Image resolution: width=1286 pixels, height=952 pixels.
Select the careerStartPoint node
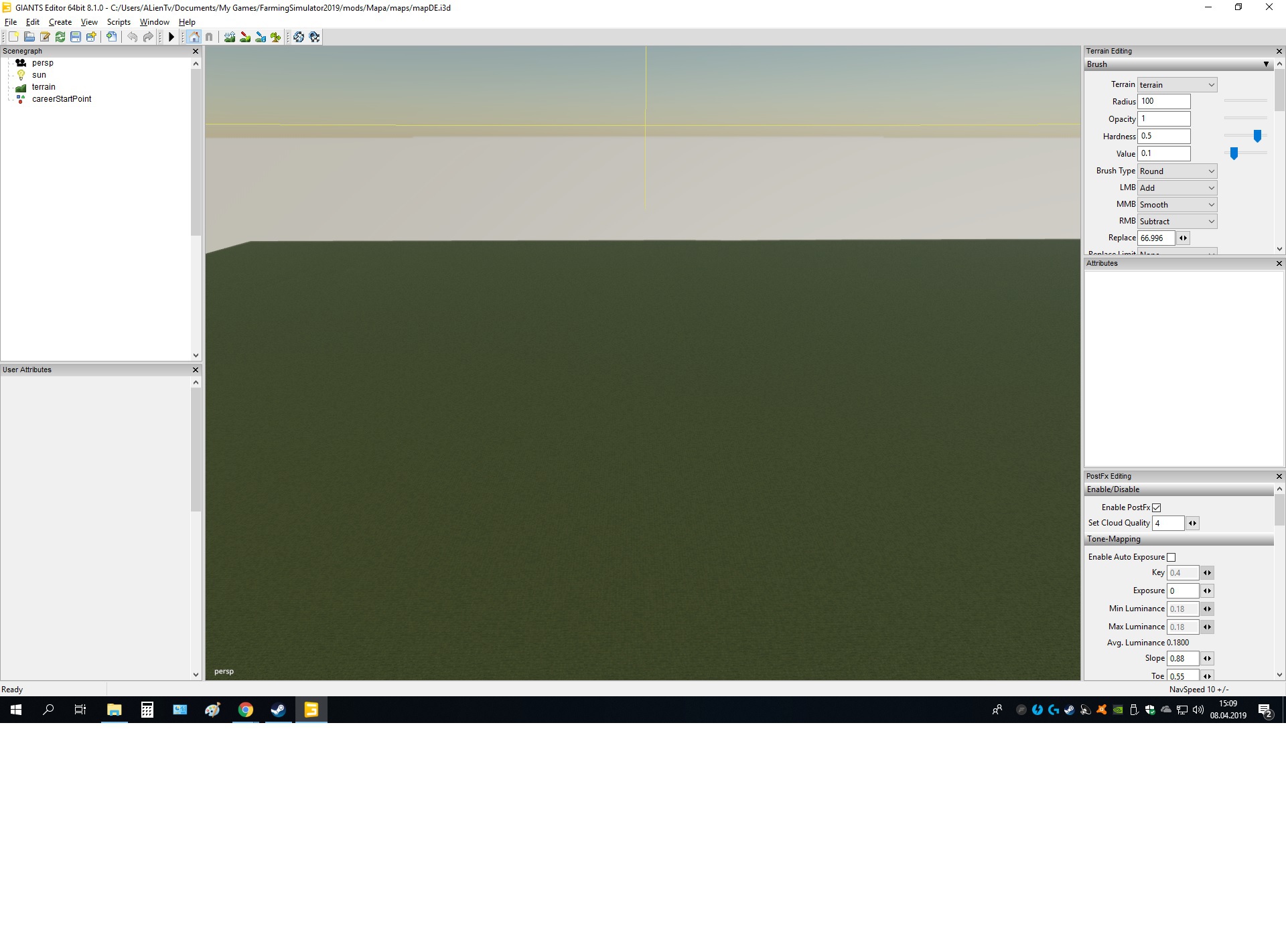(62, 99)
